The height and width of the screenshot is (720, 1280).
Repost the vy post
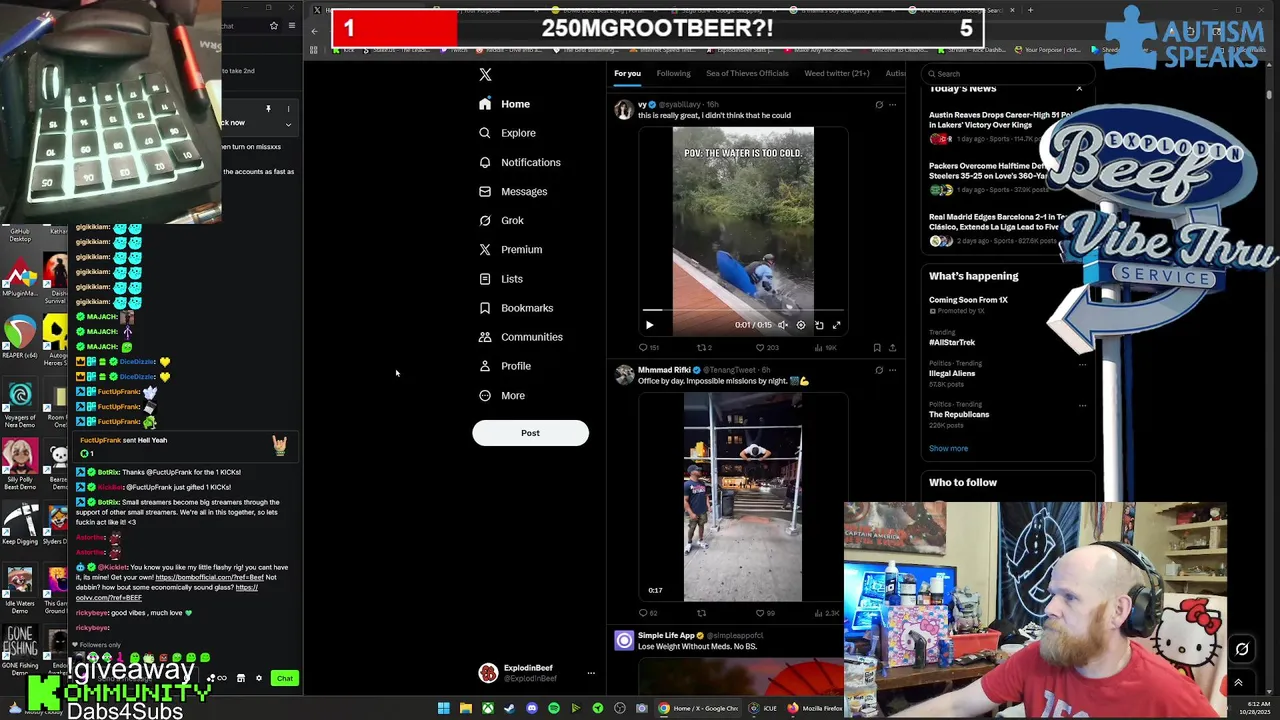(704, 348)
